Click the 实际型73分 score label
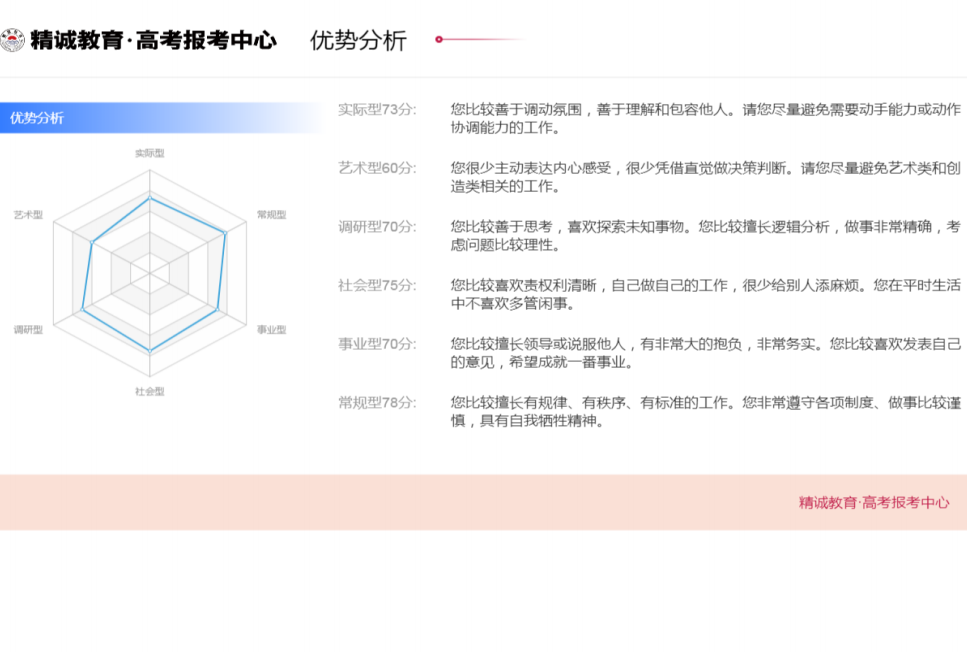 click(377, 109)
